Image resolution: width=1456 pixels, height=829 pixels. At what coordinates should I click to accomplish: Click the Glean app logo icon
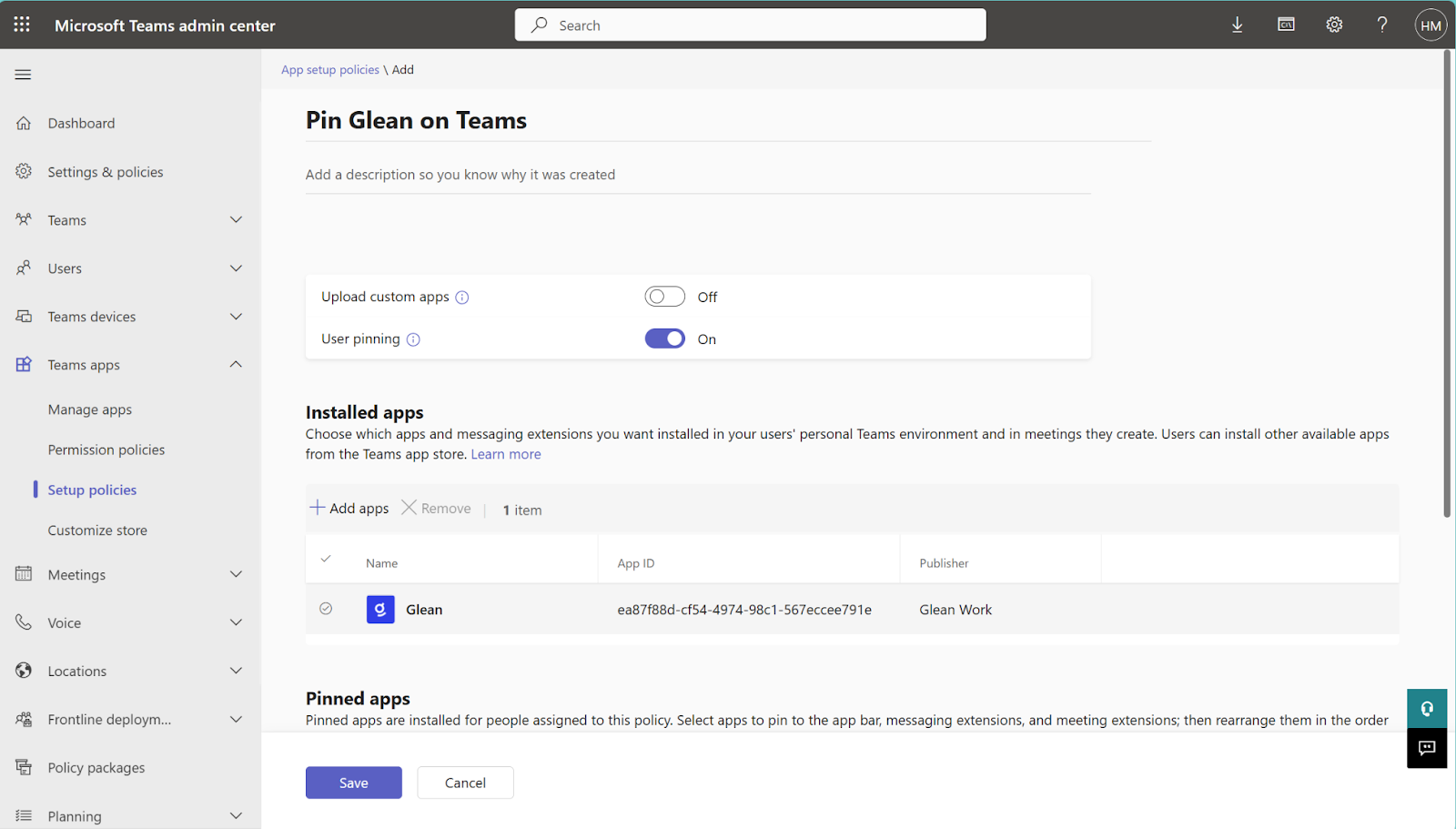[380, 610]
